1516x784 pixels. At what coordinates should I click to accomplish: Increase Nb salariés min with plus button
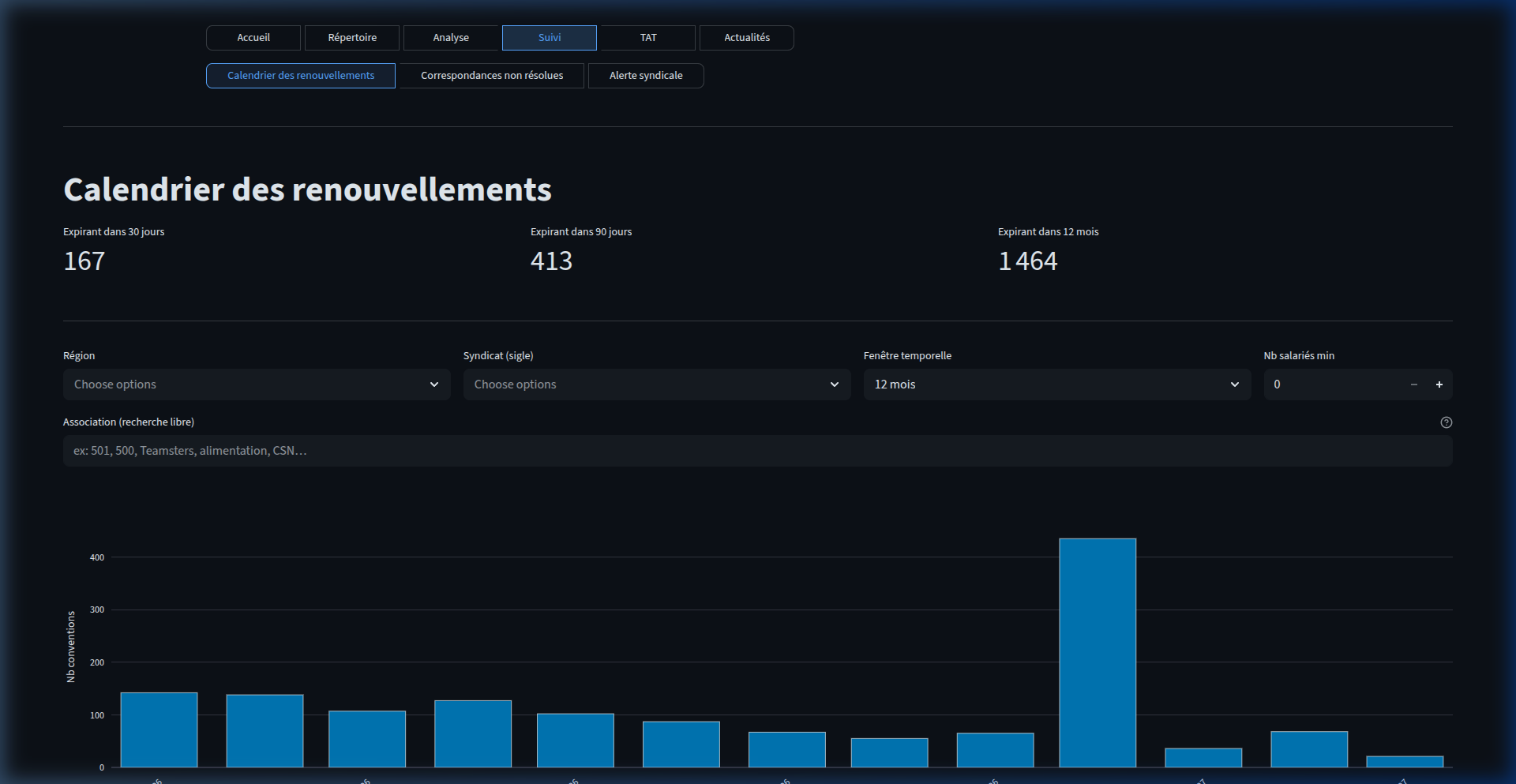tap(1439, 384)
